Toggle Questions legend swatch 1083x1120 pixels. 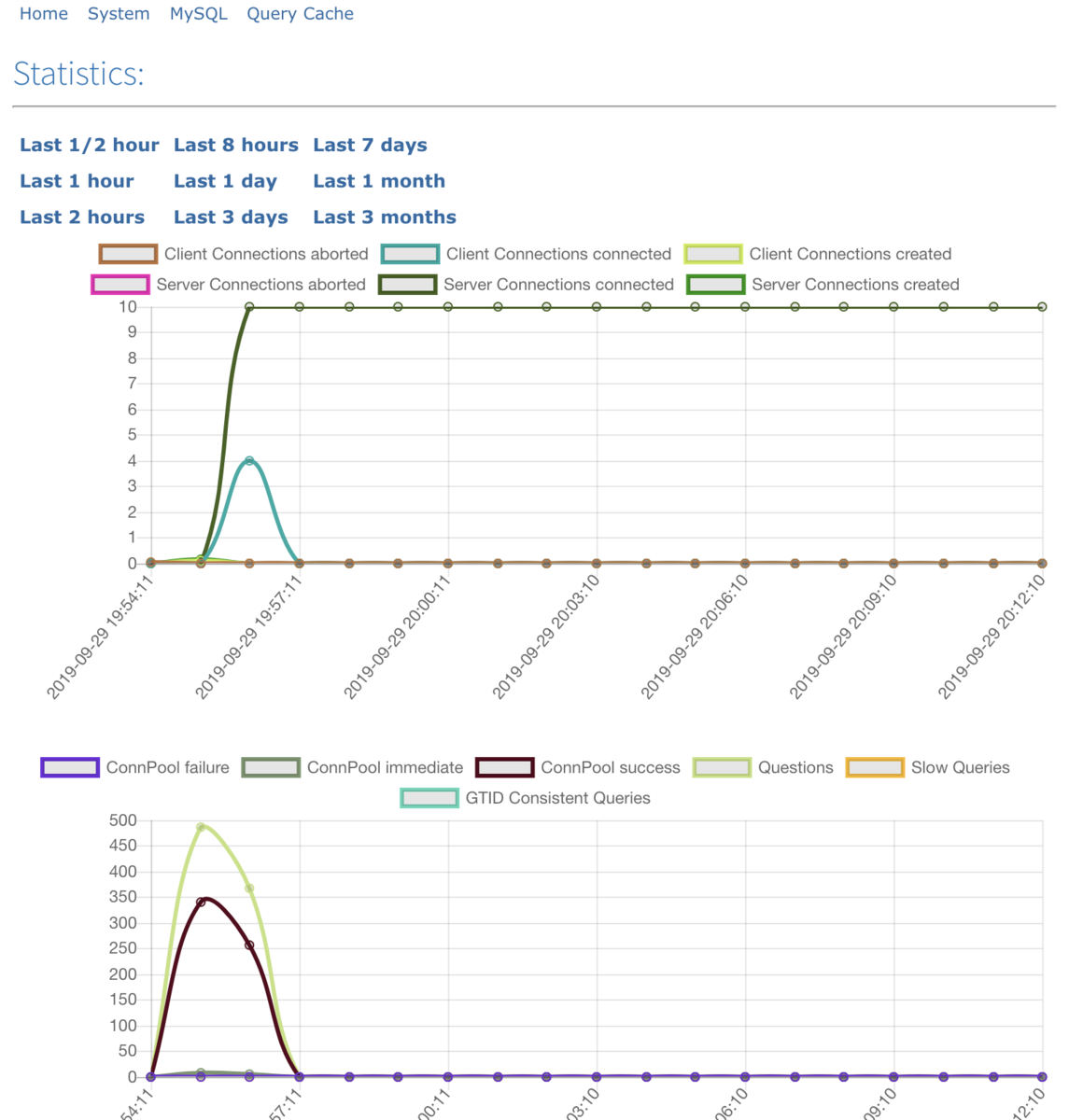pyautogui.click(x=722, y=767)
